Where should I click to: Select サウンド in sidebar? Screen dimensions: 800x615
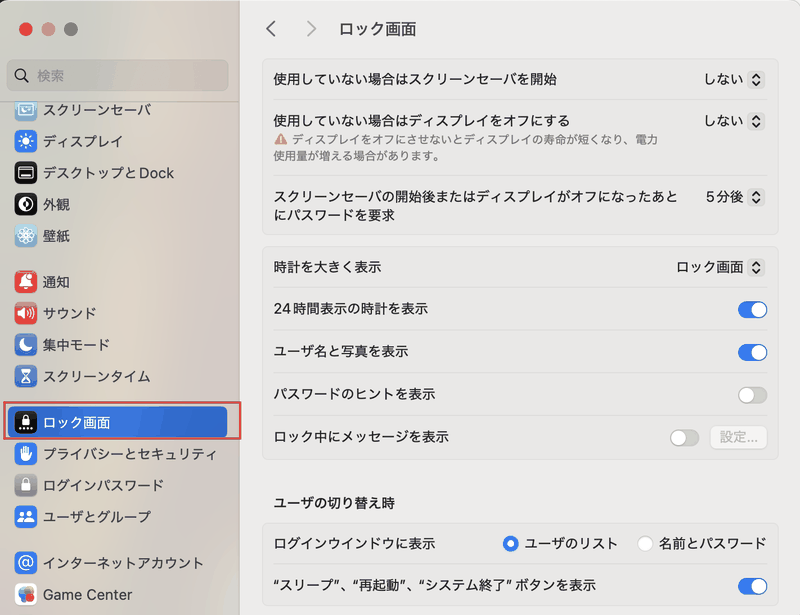117,313
